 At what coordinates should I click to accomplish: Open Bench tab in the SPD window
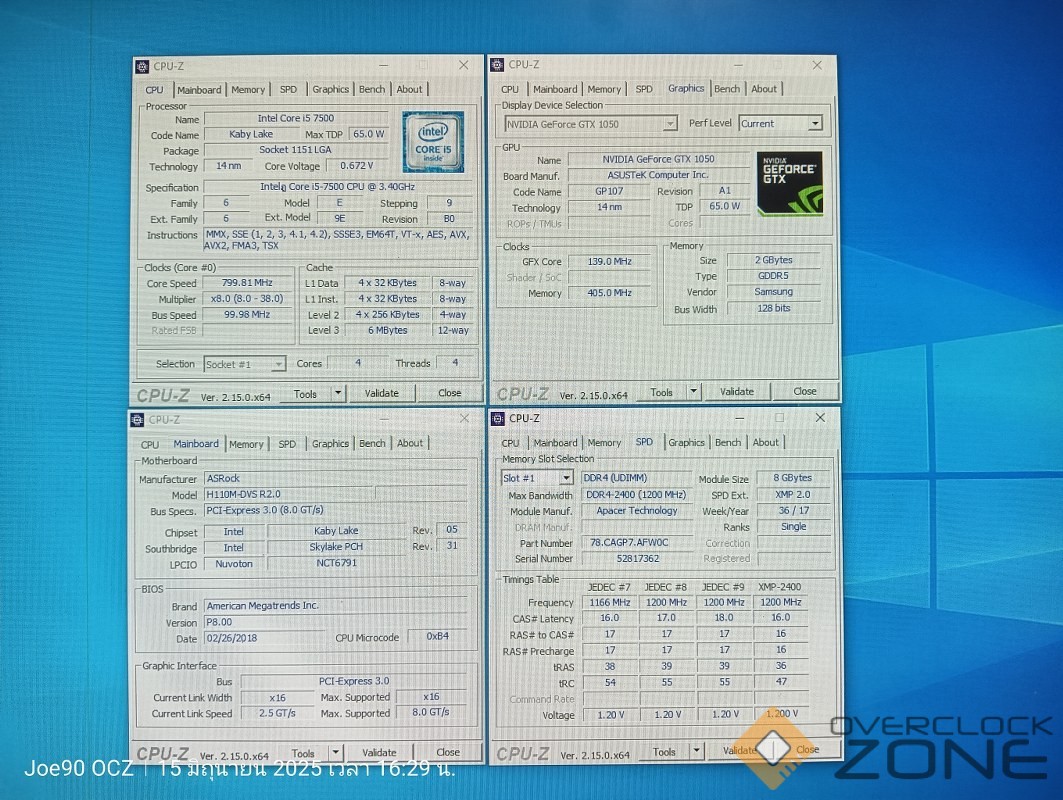pos(728,442)
